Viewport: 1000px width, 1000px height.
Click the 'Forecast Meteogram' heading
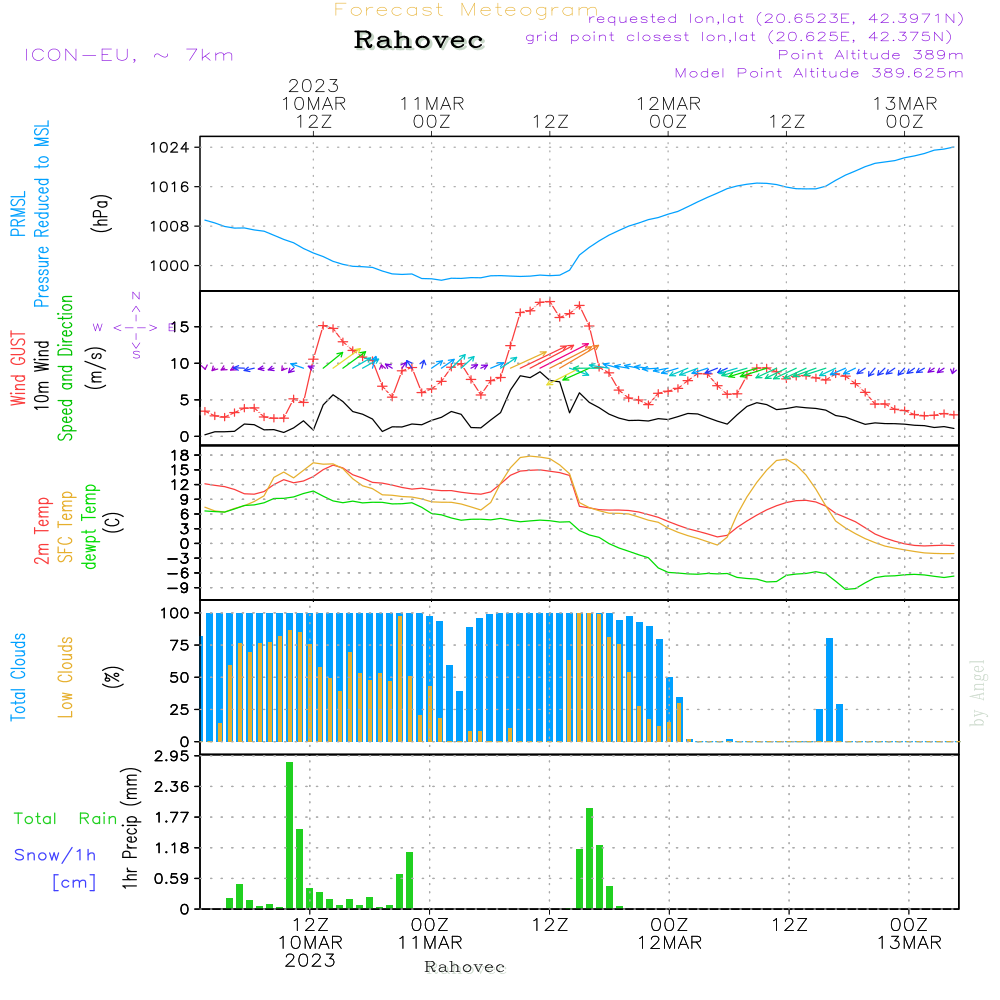click(x=466, y=10)
